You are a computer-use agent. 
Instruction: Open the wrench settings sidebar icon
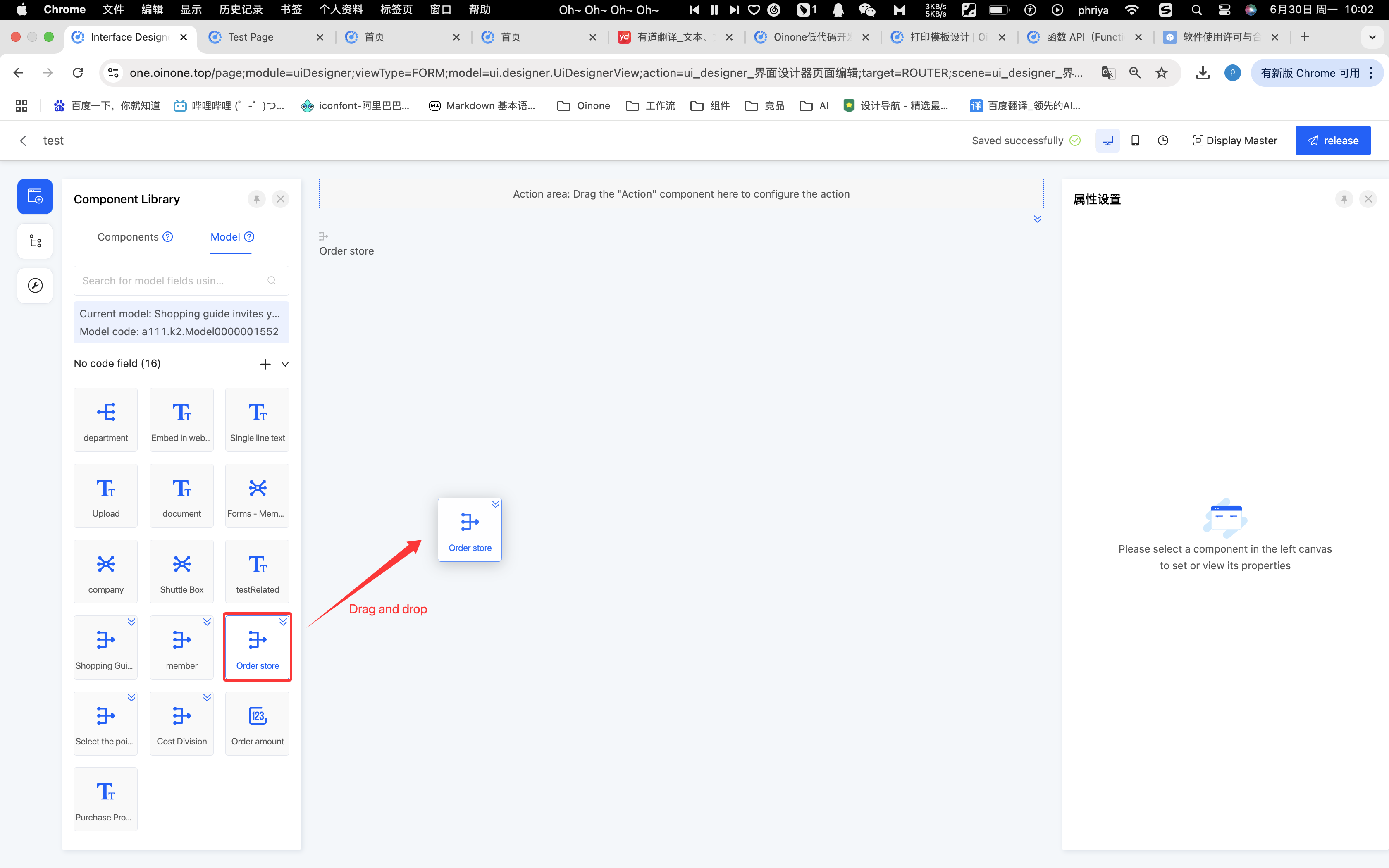[x=35, y=285]
